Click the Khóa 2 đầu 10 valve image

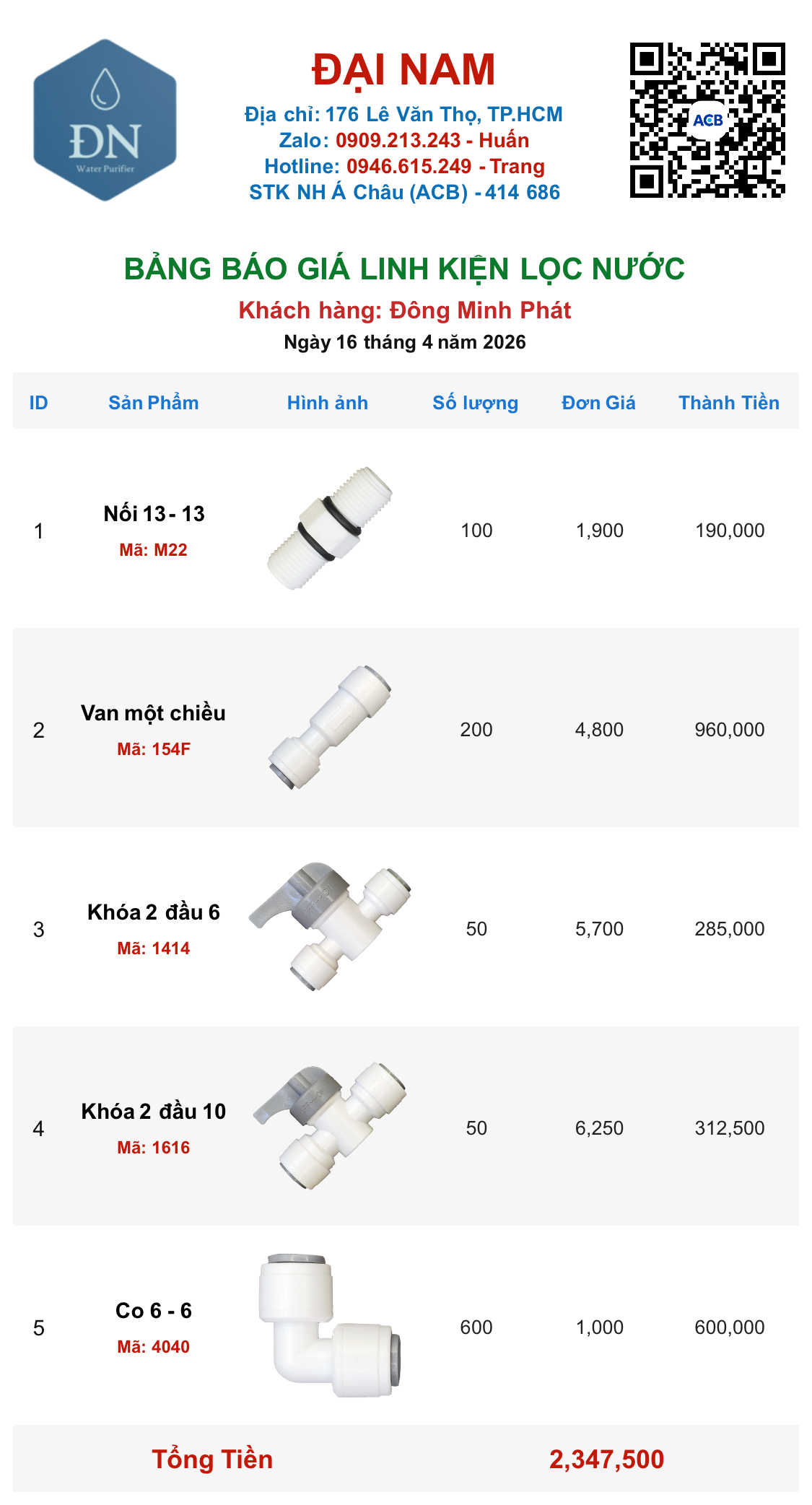tap(330, 1126)
